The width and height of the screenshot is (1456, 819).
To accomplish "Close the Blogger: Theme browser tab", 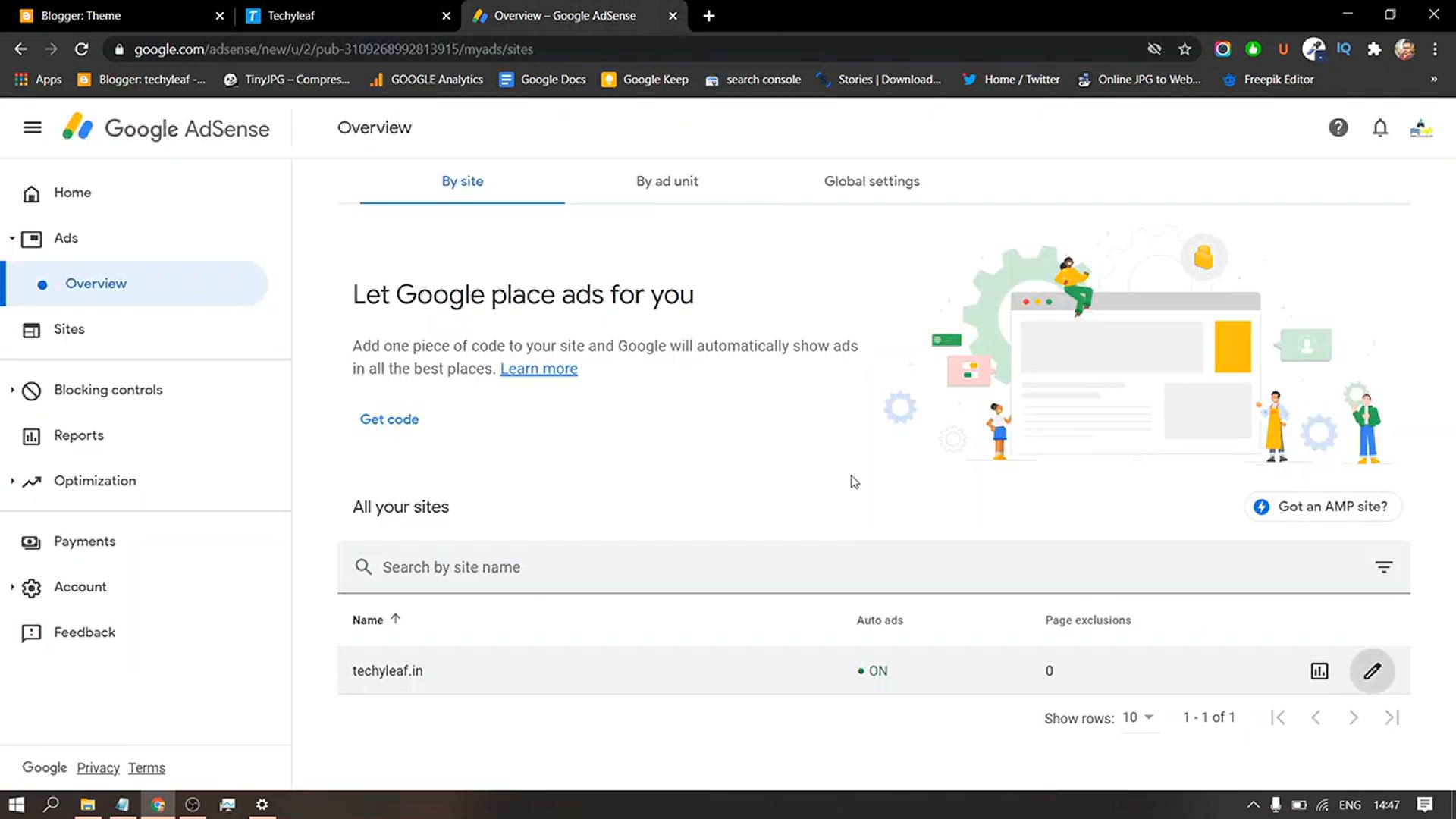I will pyautogui.click(x=220, y=16).
